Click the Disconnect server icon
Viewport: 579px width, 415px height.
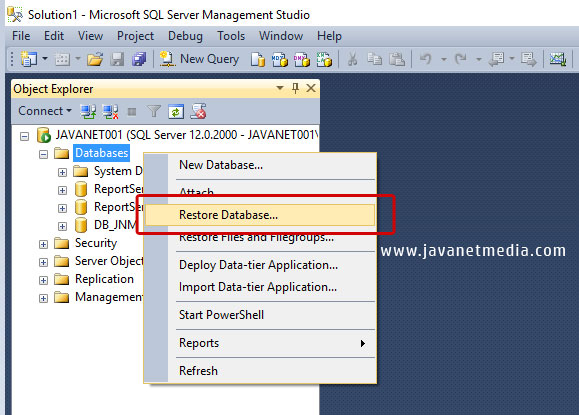coord(110,111)
